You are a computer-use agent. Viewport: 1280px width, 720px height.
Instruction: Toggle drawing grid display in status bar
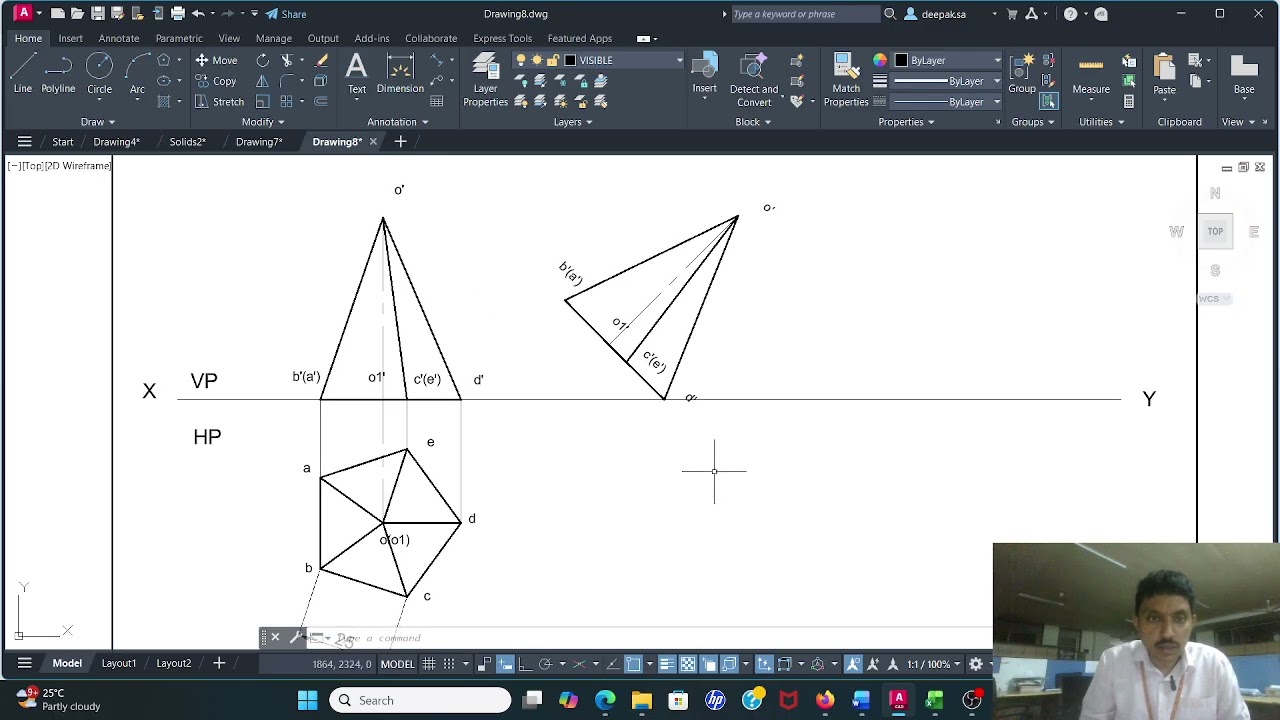[x=429, y=664]
